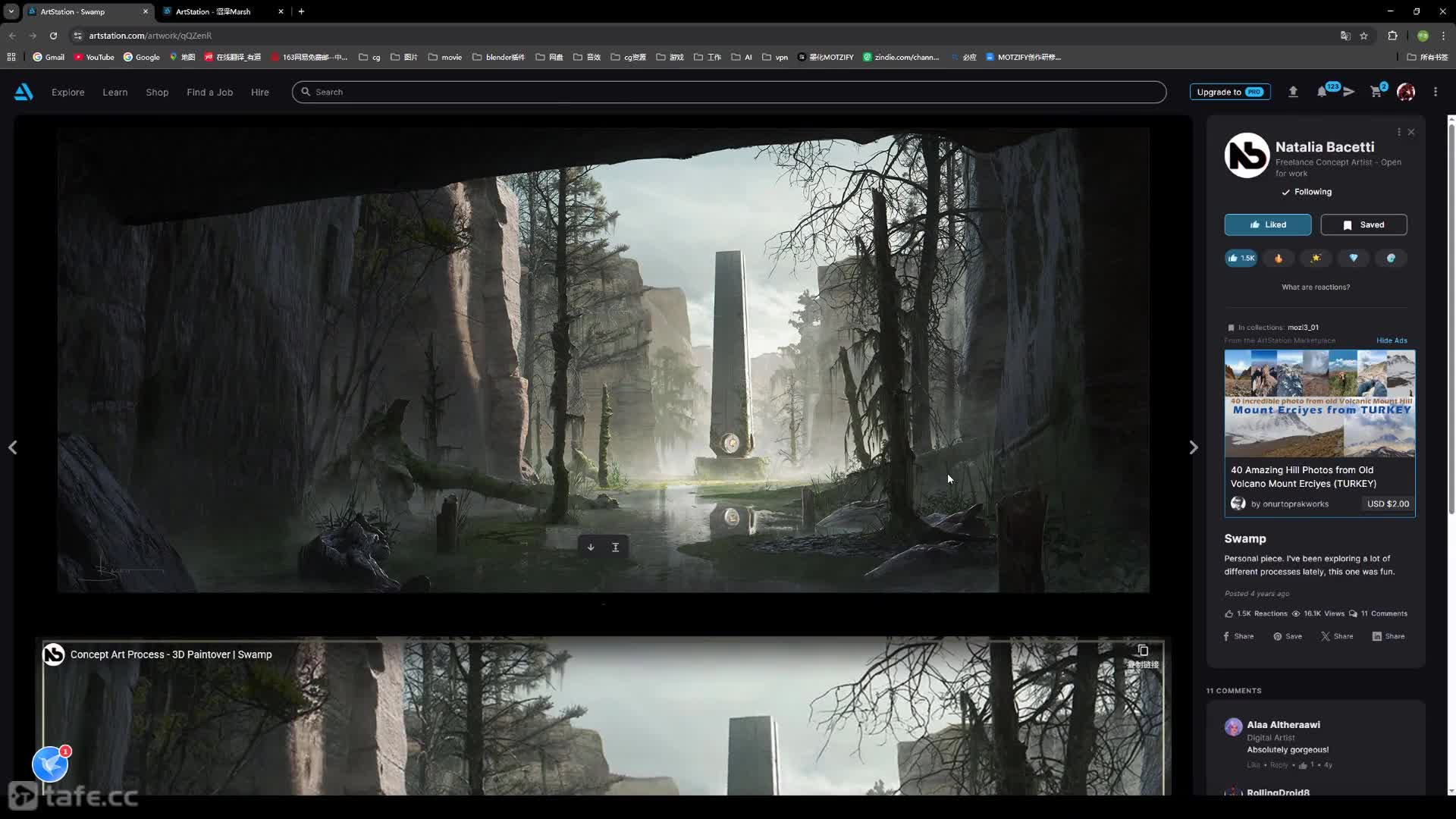Click the Upgrade to PRO button
This screenshot has height=819, width=1456.
pos(1230,92)
